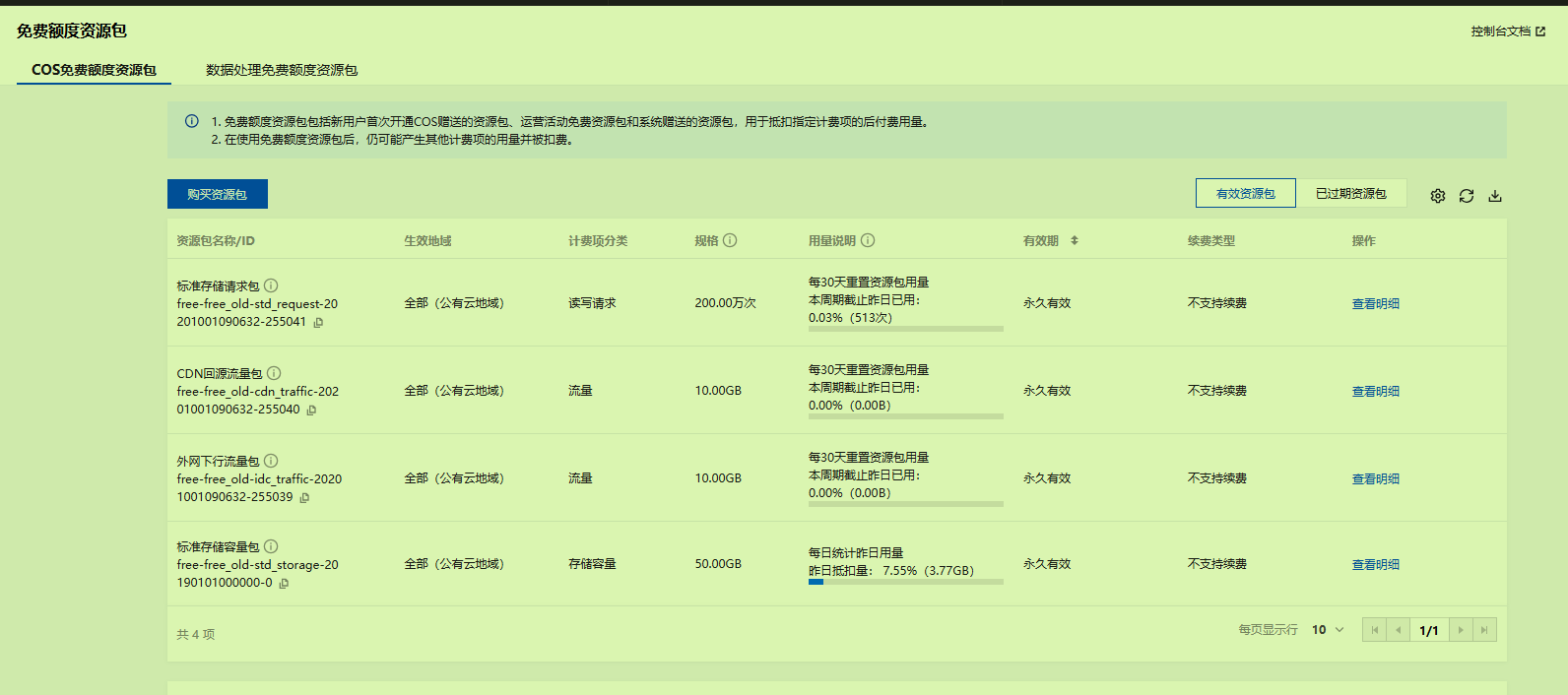Click info icon next to 标准存储容量包

click(x=271, y=546)
